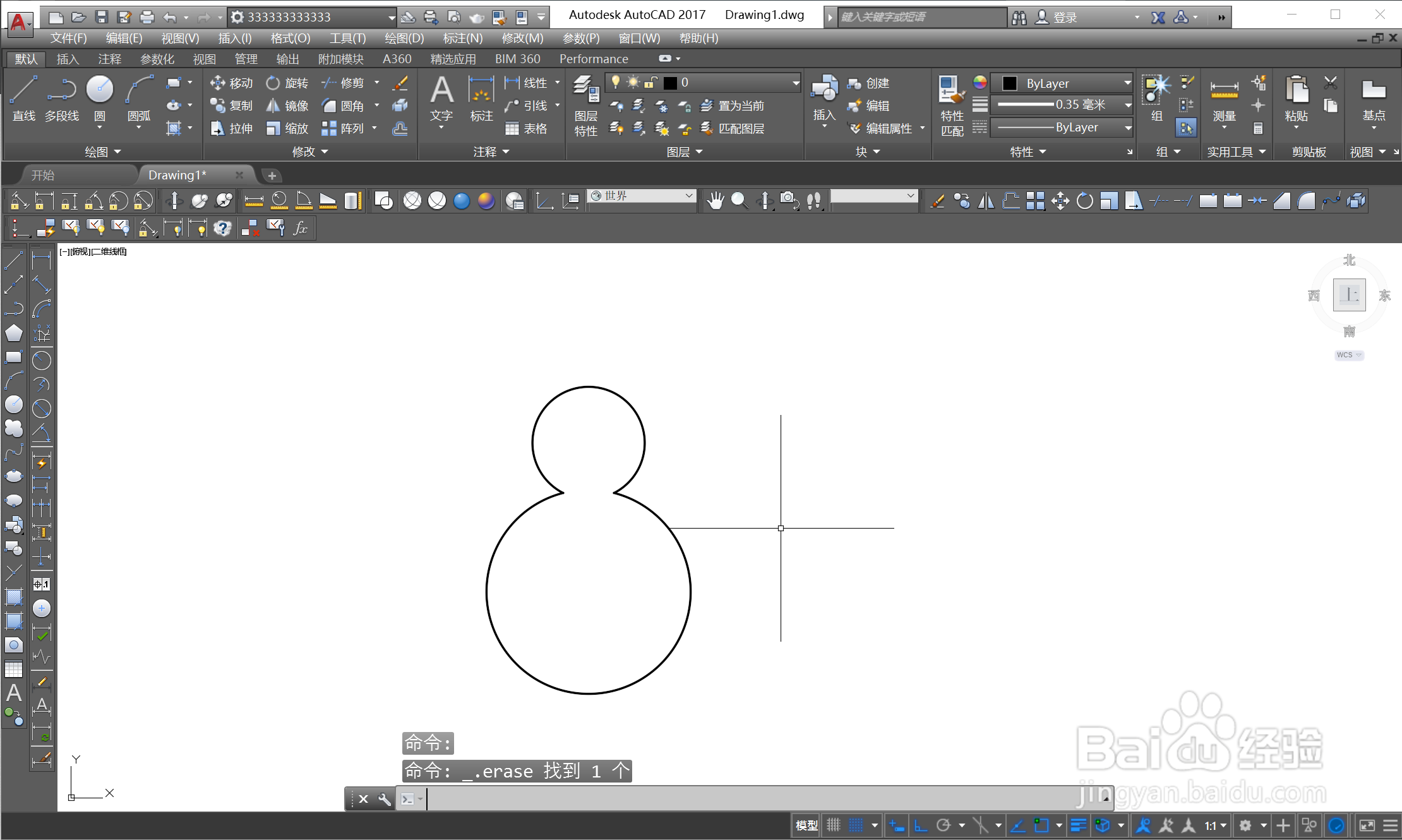Screen dimensions: 1402x840
Task: Click 匹配图层 button
Action: [x=733, y=128]
